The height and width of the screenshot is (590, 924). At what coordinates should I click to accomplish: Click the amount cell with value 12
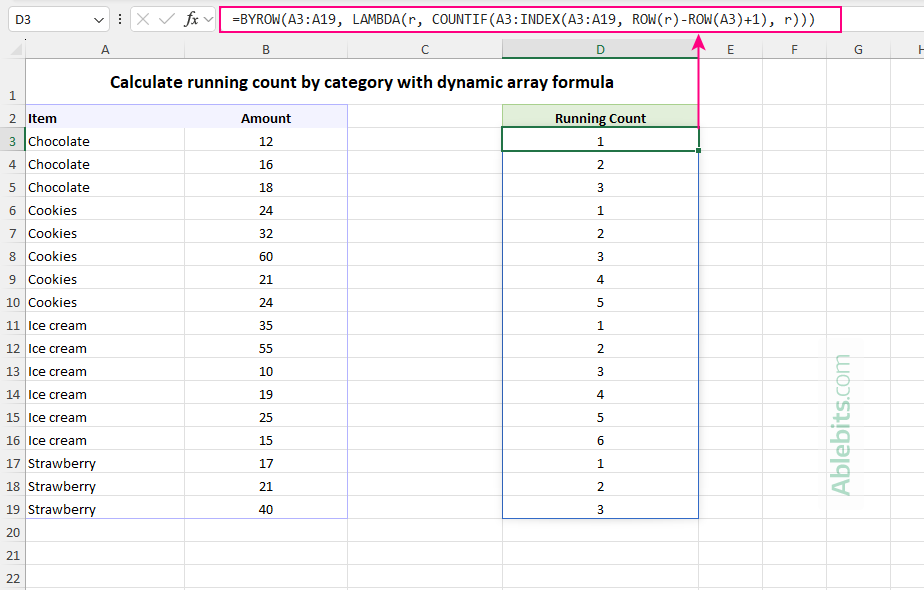pyautogui.click(x=266, y=141)
